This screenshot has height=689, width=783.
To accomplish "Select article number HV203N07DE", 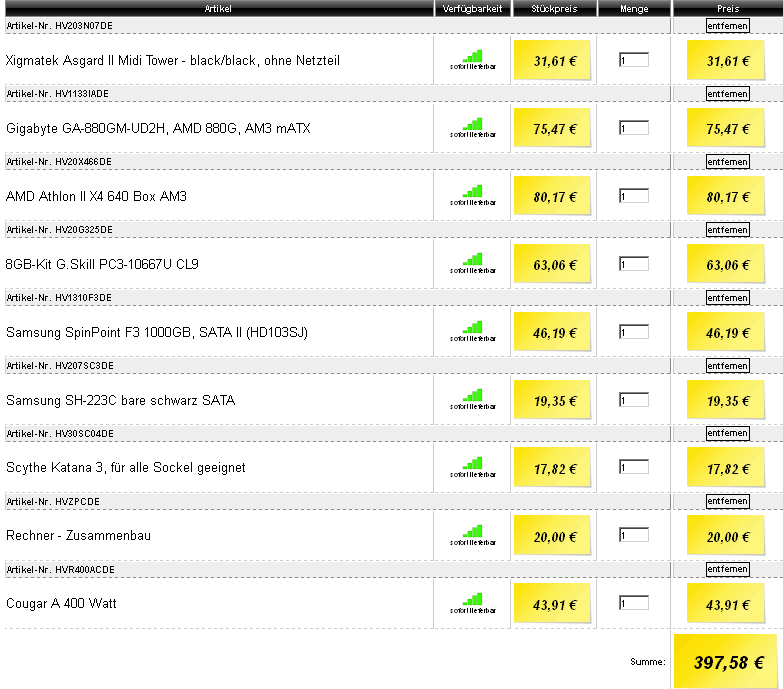I will pyautogui.click(x=84, y=25).
